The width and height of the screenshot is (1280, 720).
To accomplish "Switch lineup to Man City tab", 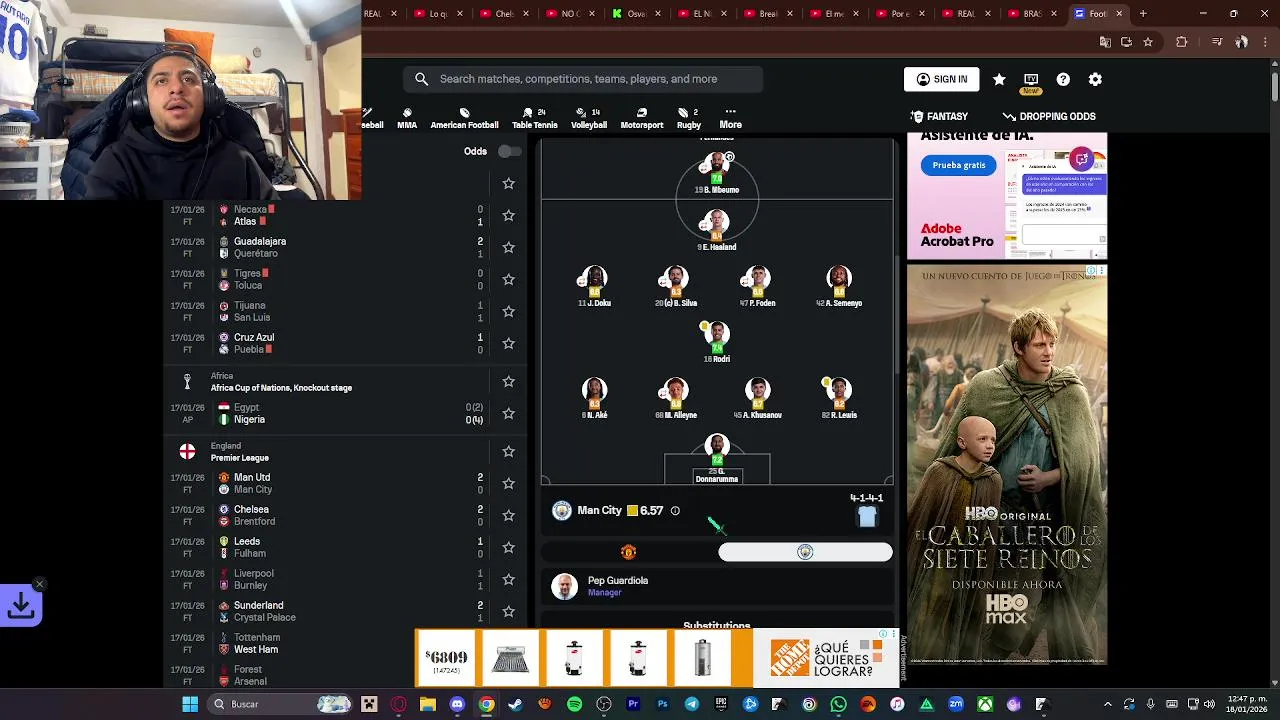I will pos(805,552).
